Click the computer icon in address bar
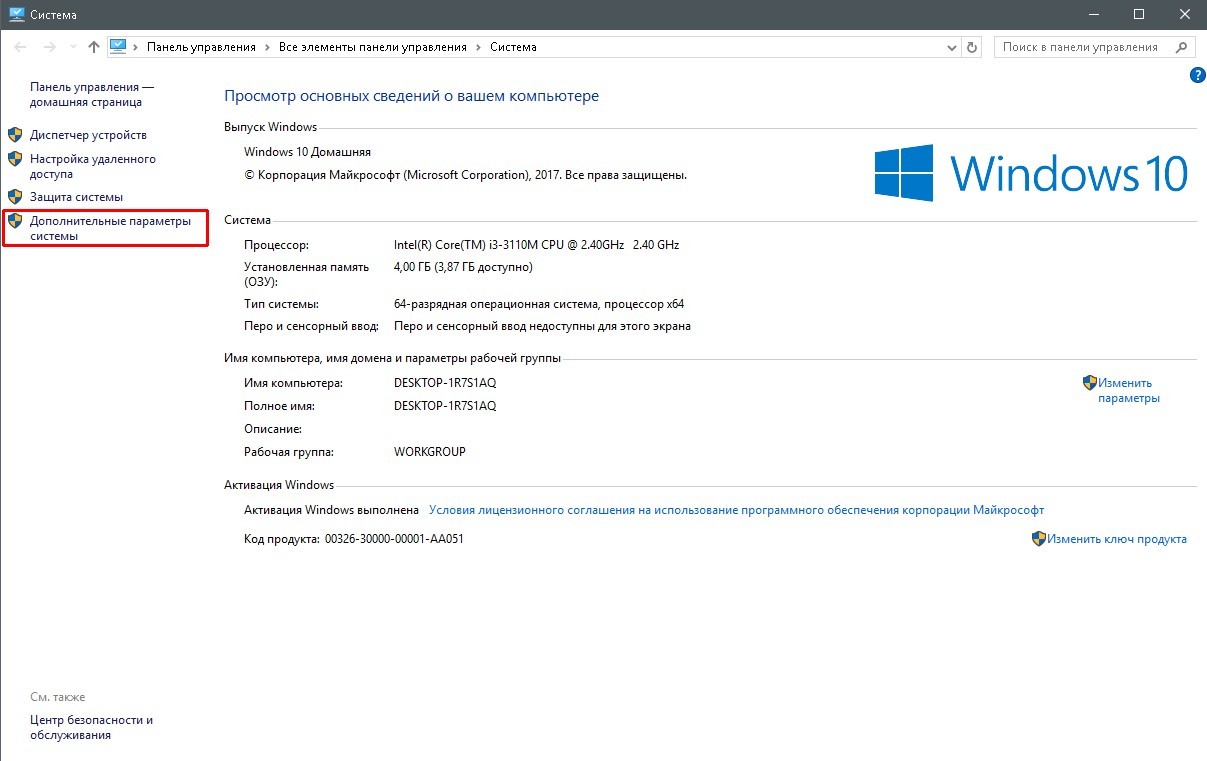The image size is (1207, 761). 118,46
